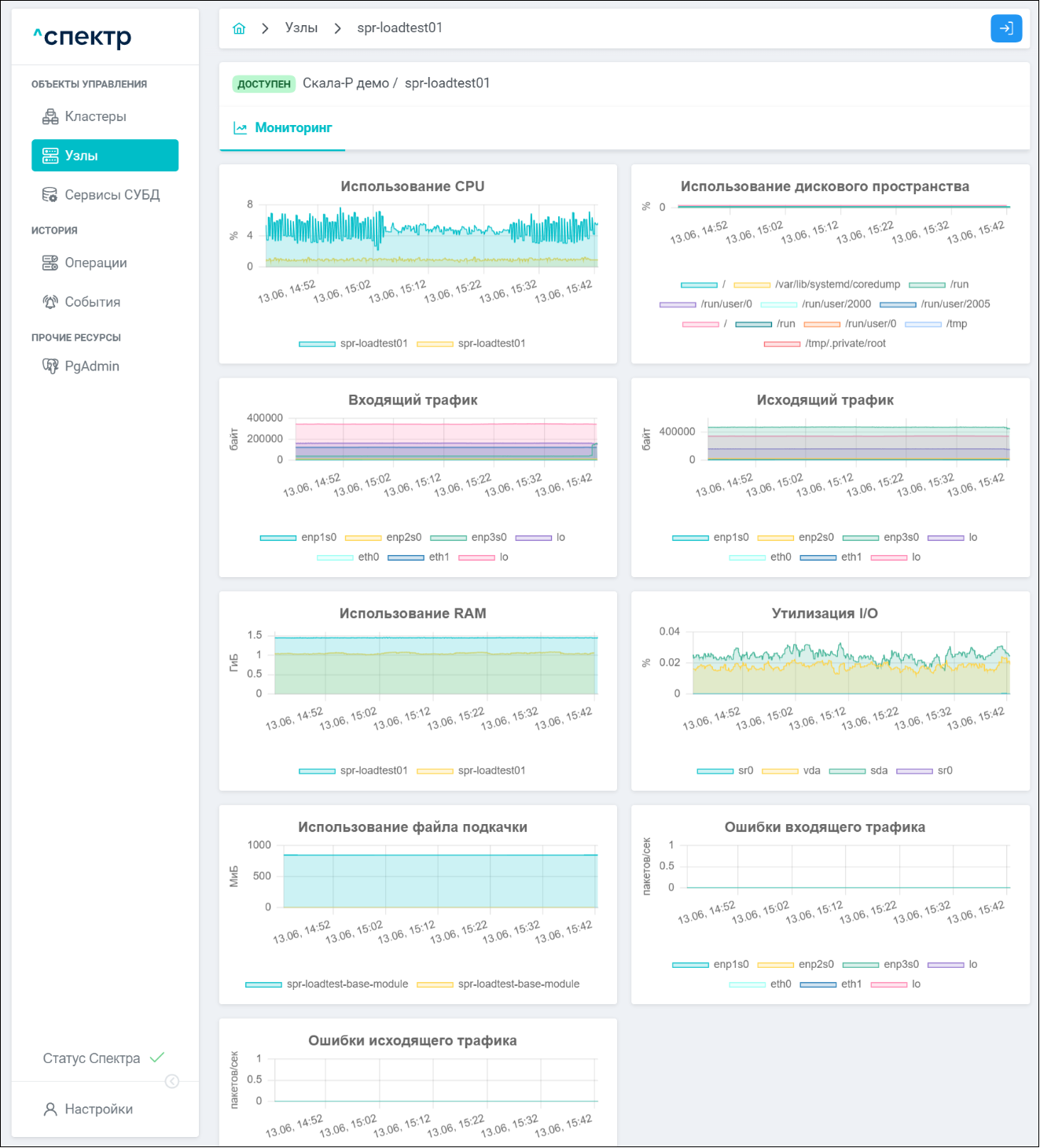Click the Events alarm icon
Image resolution: width=1040 pixels, height=1148 pixels.
point(50,302)
